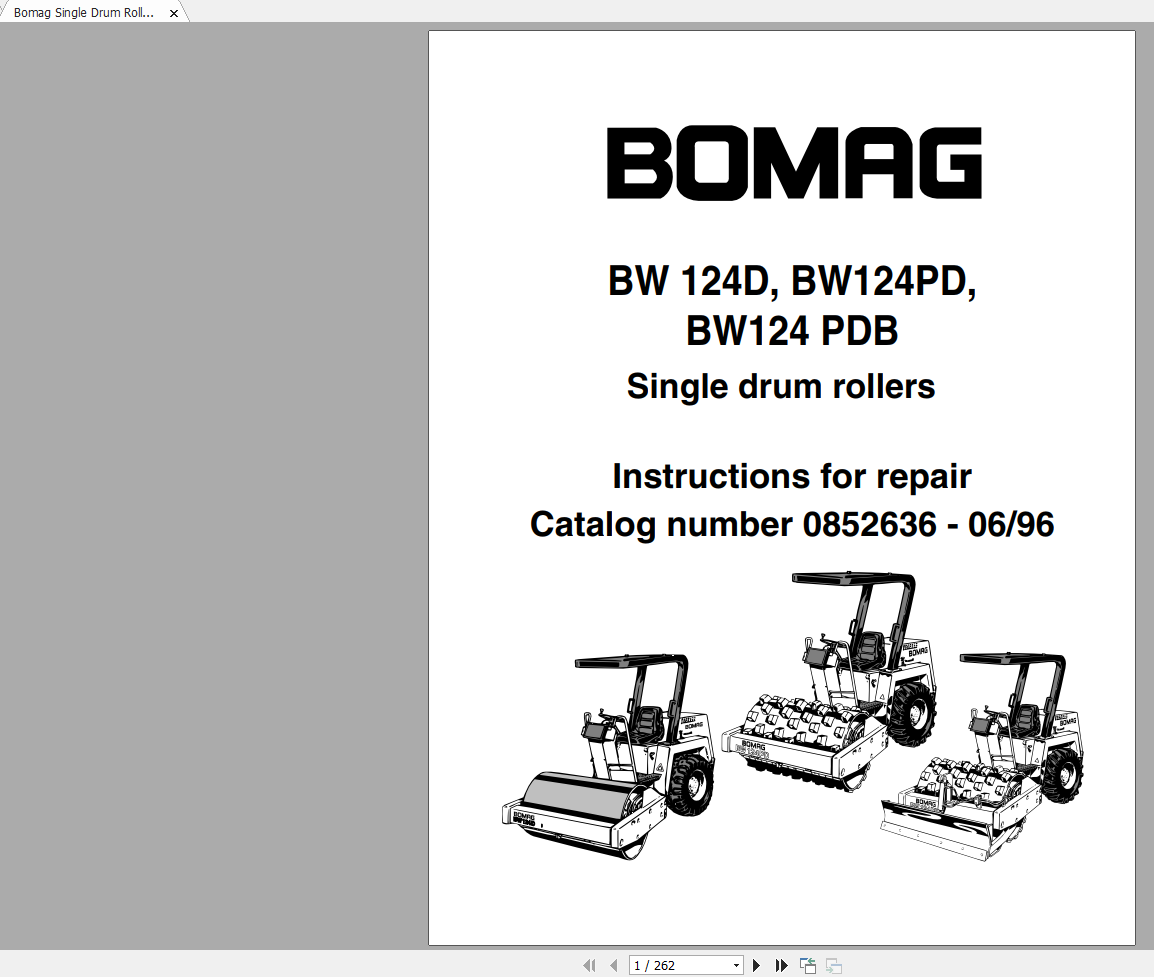Click the text 'Single drum rollers'
This screenshot has height=977, width=1154.
(x=781, y=386)
